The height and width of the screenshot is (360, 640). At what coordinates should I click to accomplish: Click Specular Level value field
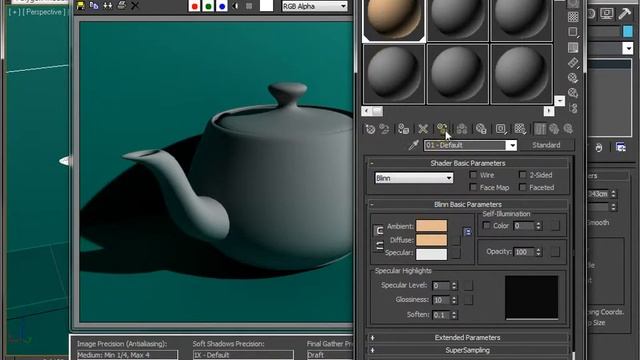tap(441, 286)
